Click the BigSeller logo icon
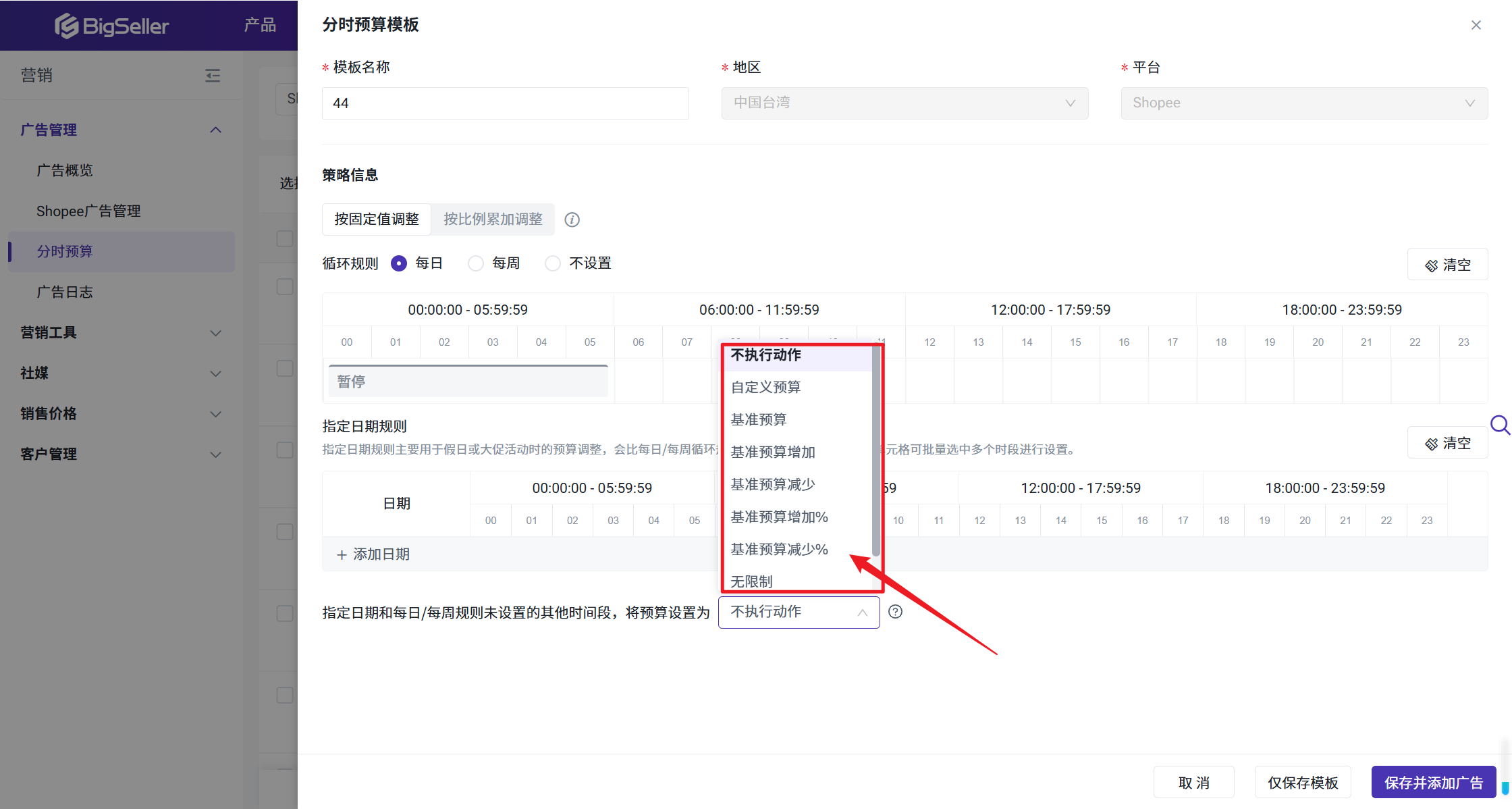Image resolution: width=1512 pixels, height=809 pixels. pos(66,26)
